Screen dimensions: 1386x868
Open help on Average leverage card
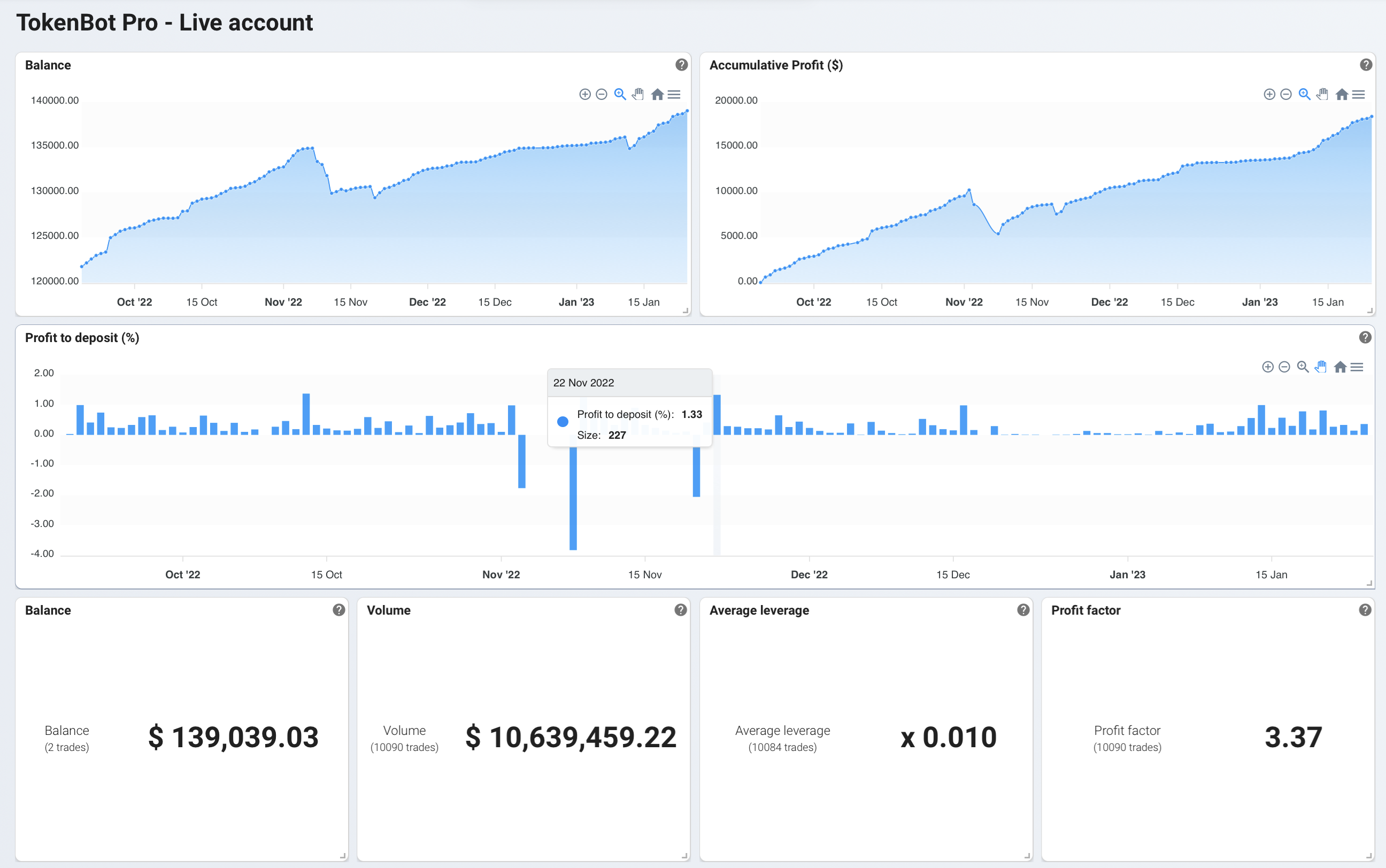coord(1023,610)
